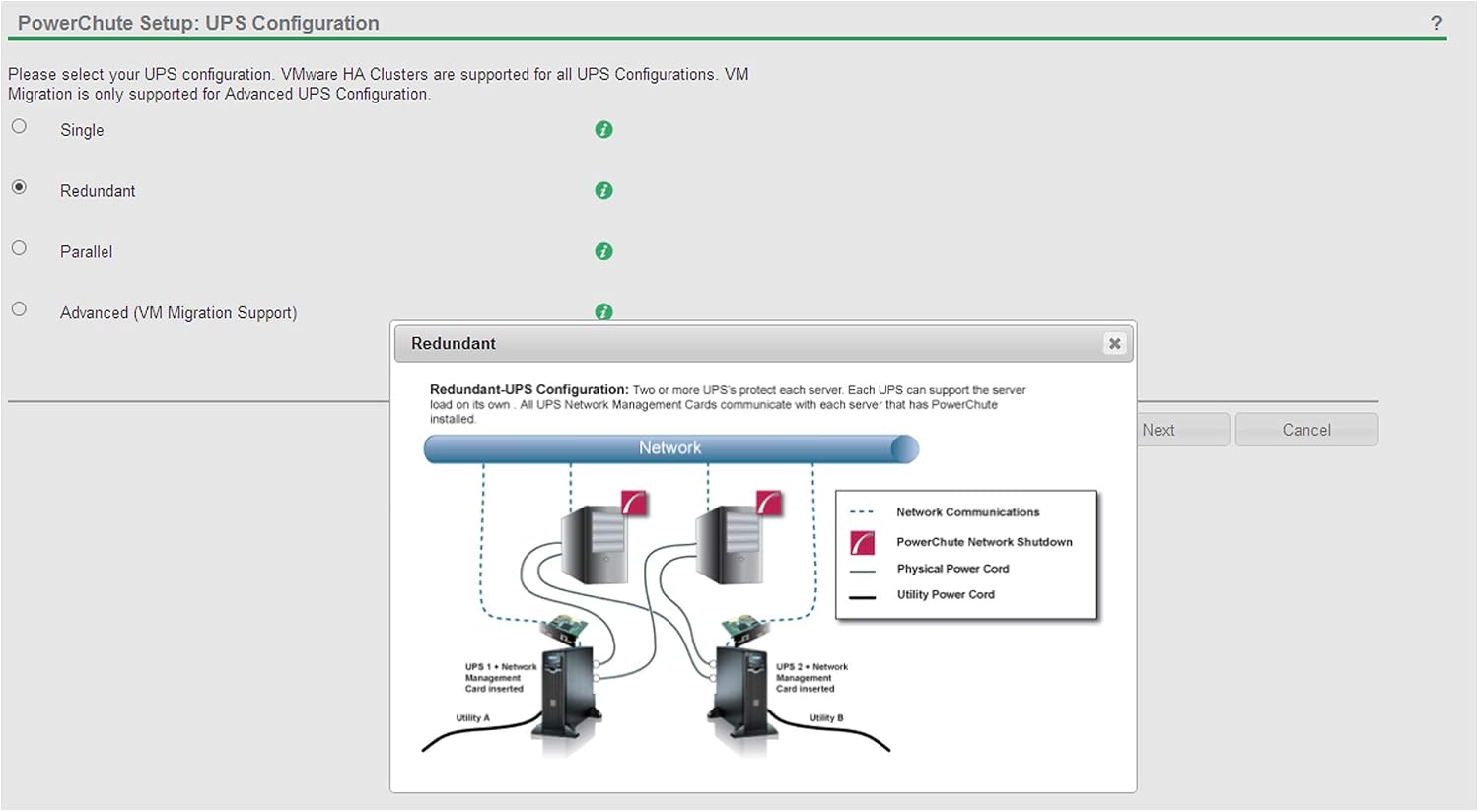Click the Redundant option label
Image resolution: width=1479 pixels, height=812 pixels.
click(98, 191)
